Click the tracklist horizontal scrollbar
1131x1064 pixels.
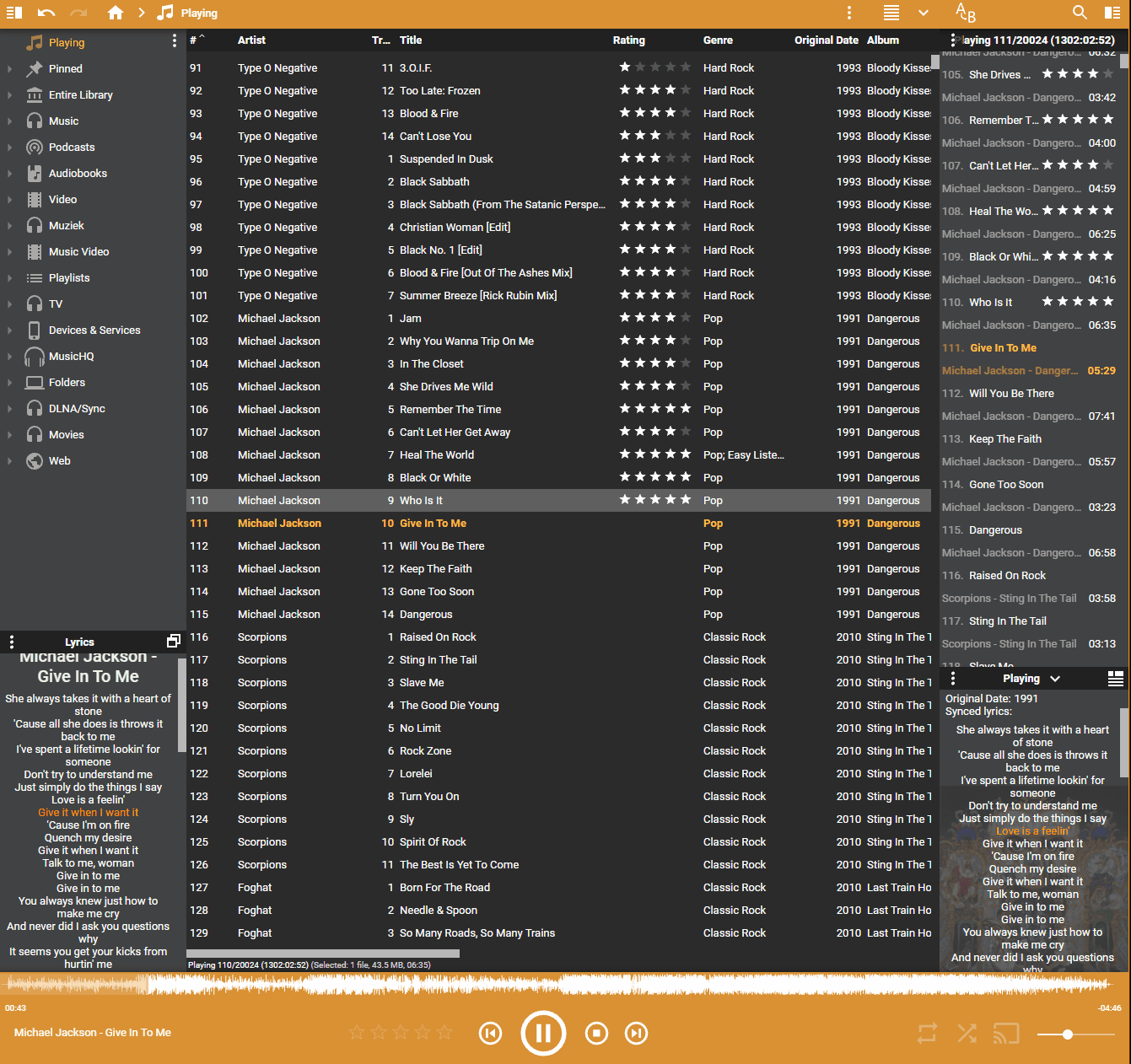pos(323,954)
